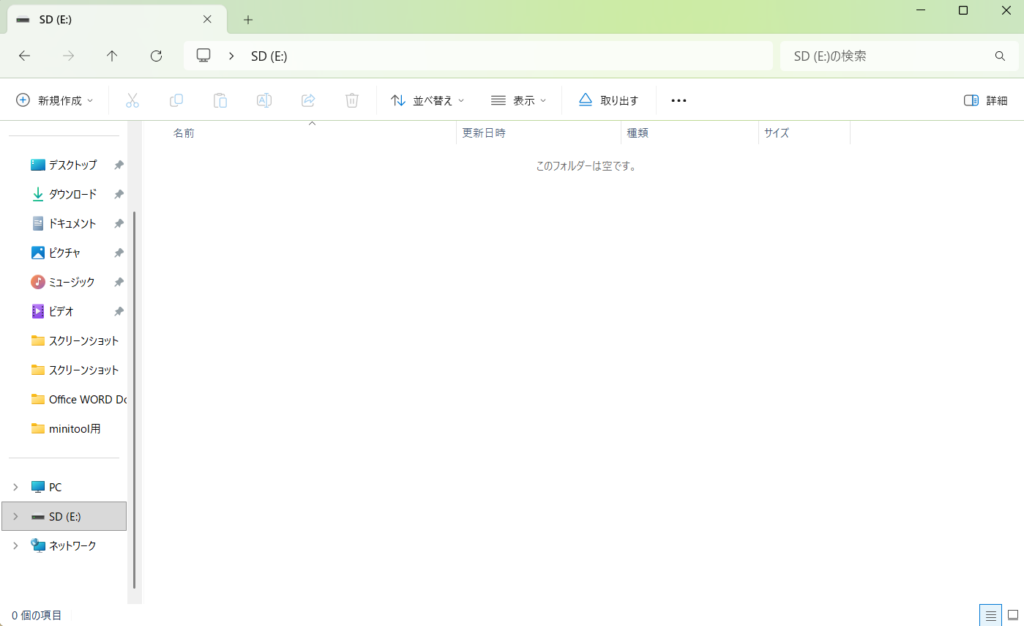Go up one folder level

point(112,56)
